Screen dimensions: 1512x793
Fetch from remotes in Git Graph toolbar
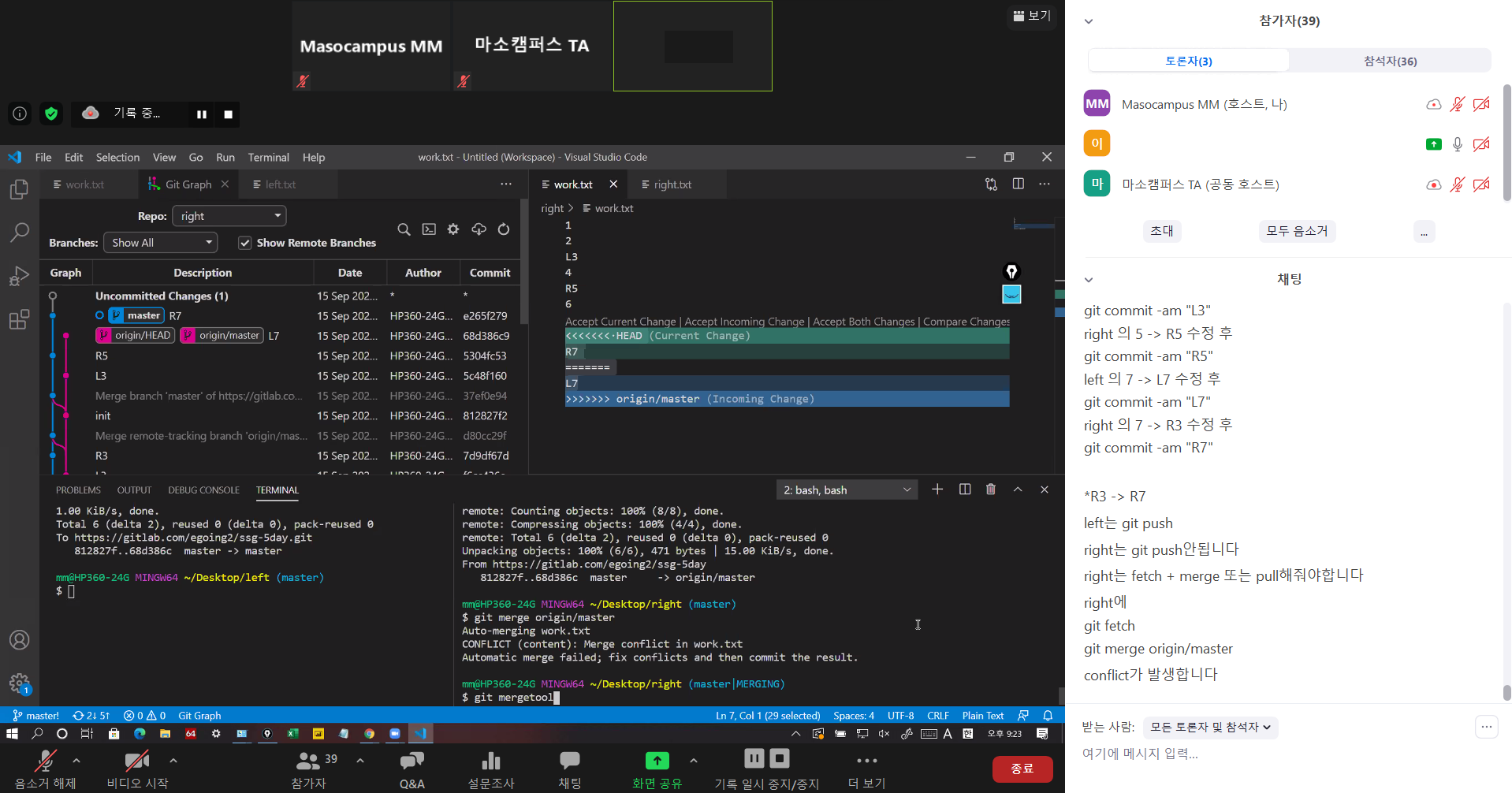[479, 229]
